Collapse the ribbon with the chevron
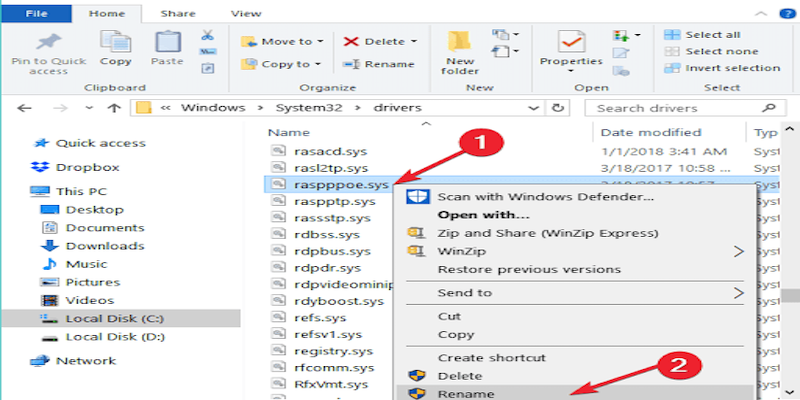800x400 pixels. pyautogui.click(x=761, y=14)
